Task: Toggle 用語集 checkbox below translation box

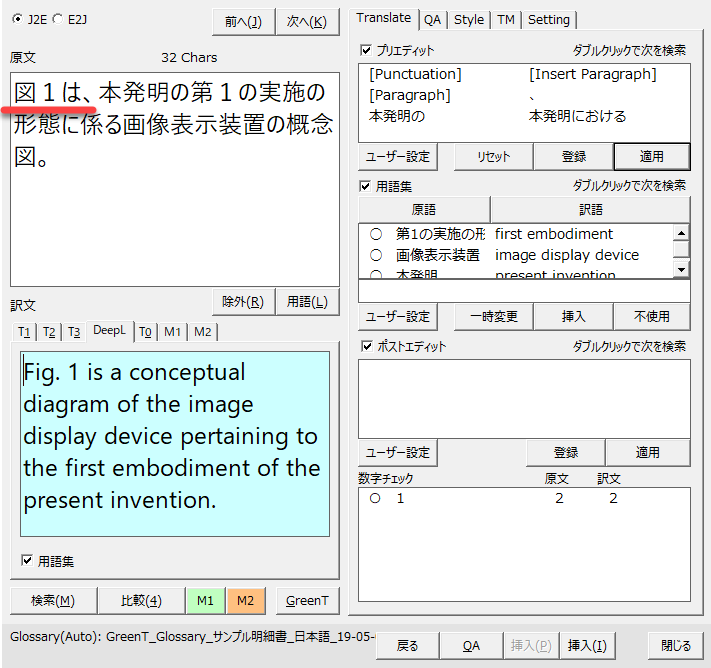Action: click(x=27, y=561)
